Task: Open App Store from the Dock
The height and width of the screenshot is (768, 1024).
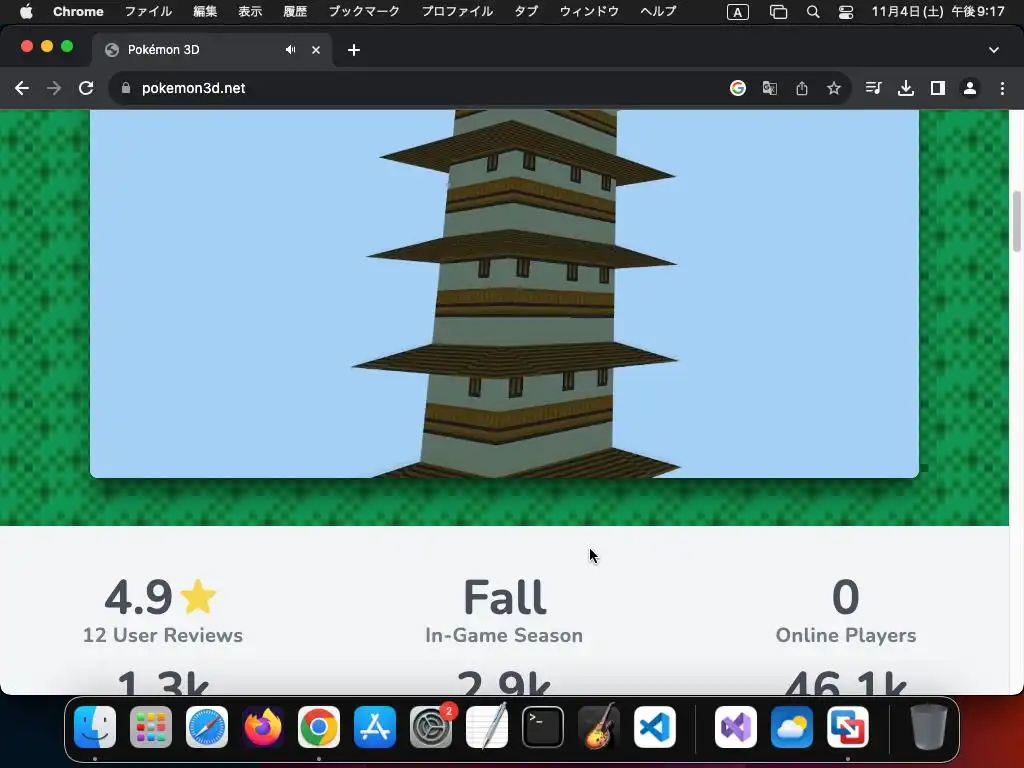Action: coord(375,727)
